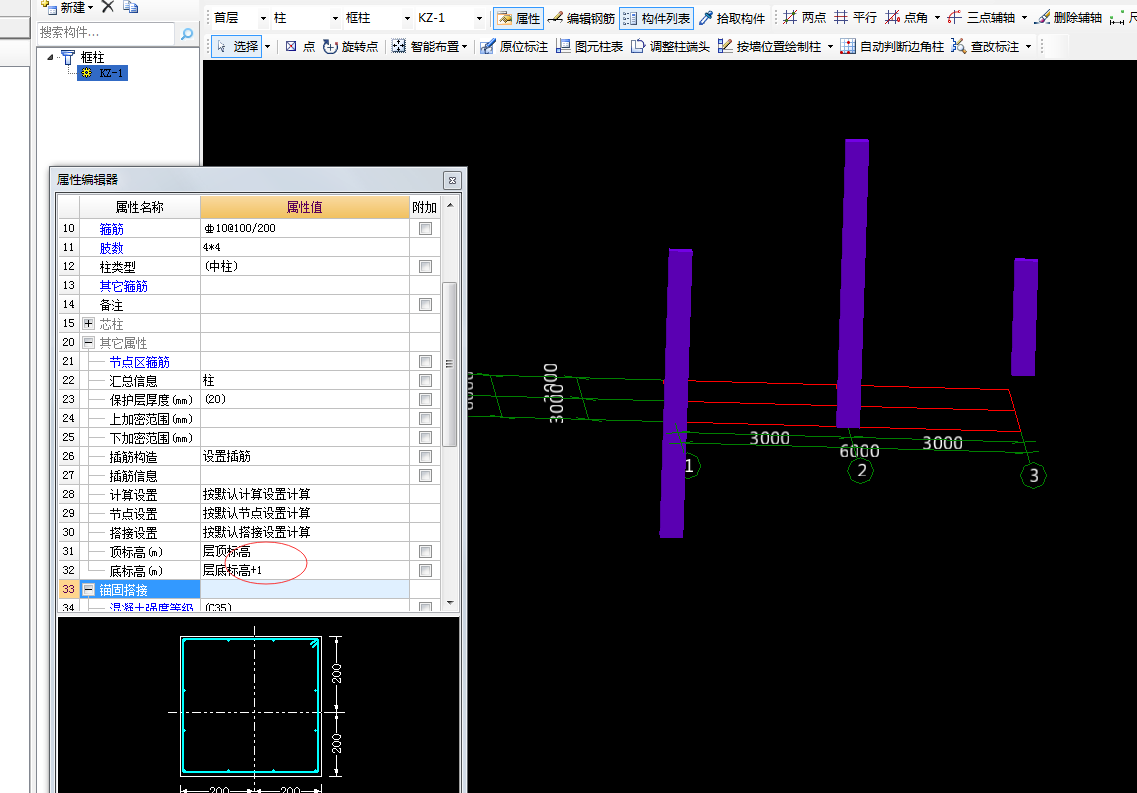The height and width of the screenshot is (793, 1137).
Task: Close the 属性编辑器 panel
Action: pos(452,180)
